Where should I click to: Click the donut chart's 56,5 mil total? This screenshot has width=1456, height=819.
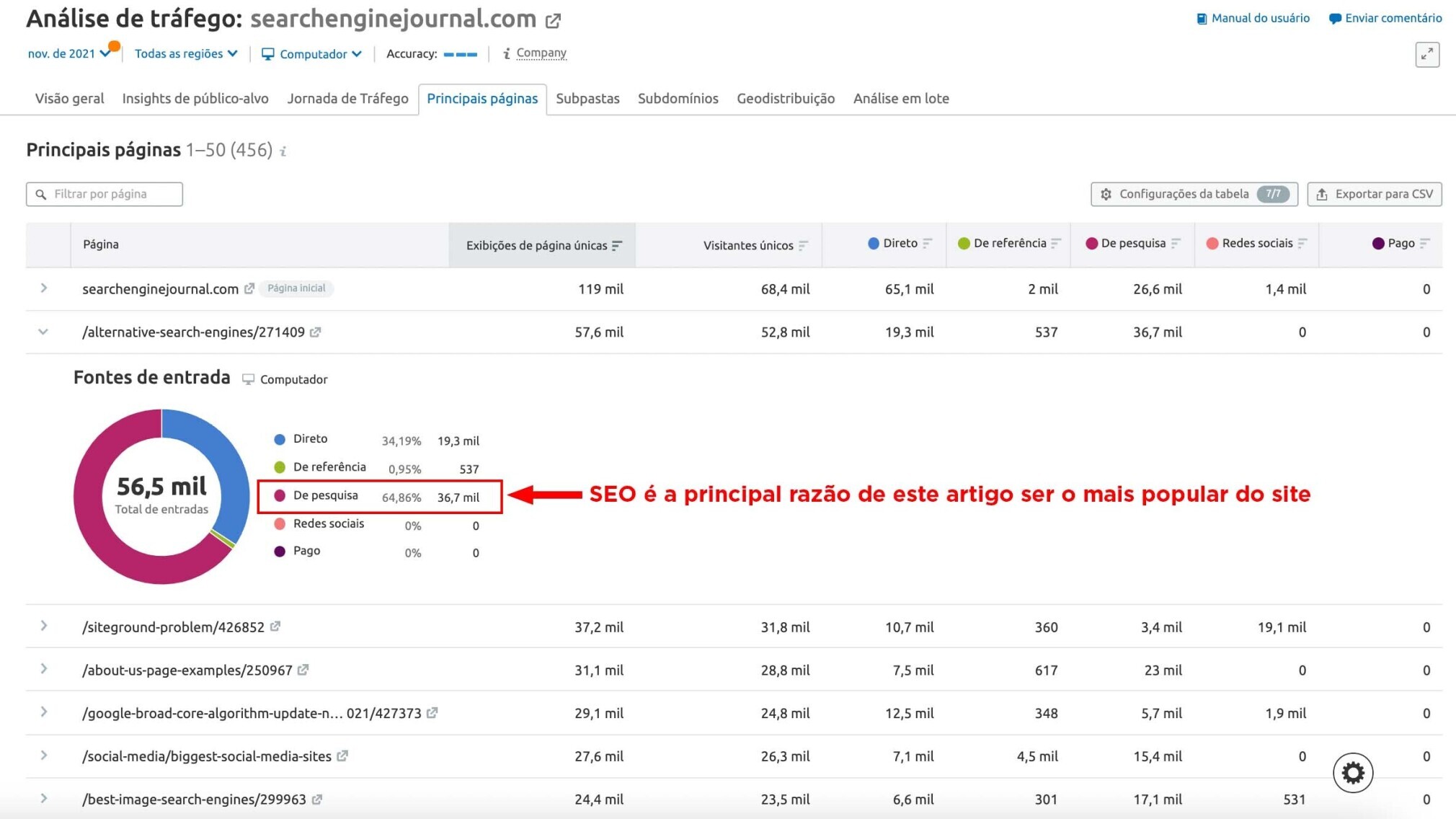161,487
